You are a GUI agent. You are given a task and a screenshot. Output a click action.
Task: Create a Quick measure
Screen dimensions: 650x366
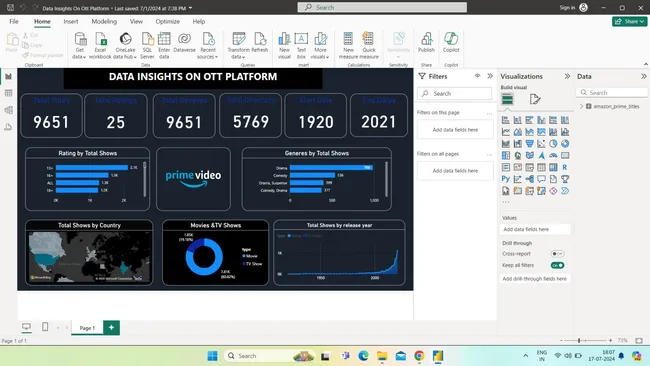[x=369, y=46]
